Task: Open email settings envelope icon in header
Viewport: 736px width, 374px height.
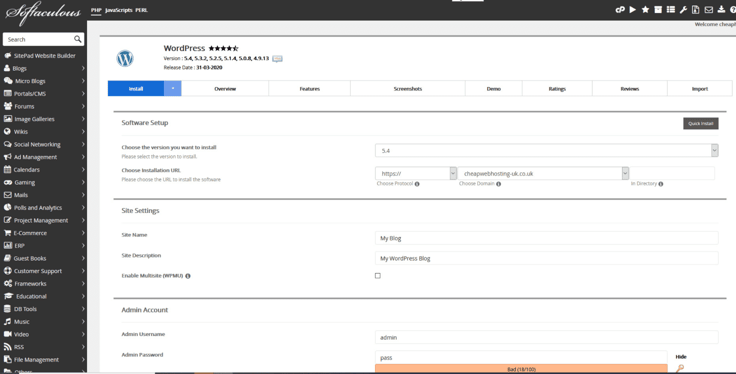Action: tap(708, 9)
